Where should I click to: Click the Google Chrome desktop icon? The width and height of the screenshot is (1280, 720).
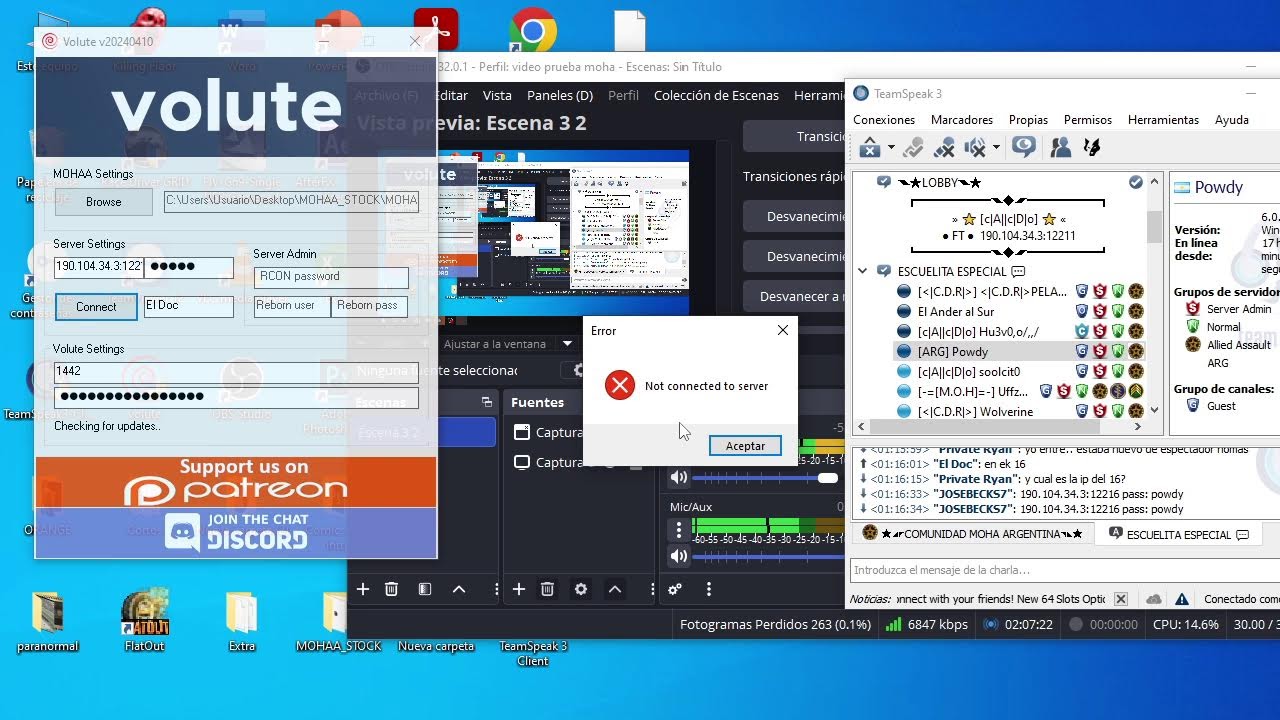tap(533, 32)
